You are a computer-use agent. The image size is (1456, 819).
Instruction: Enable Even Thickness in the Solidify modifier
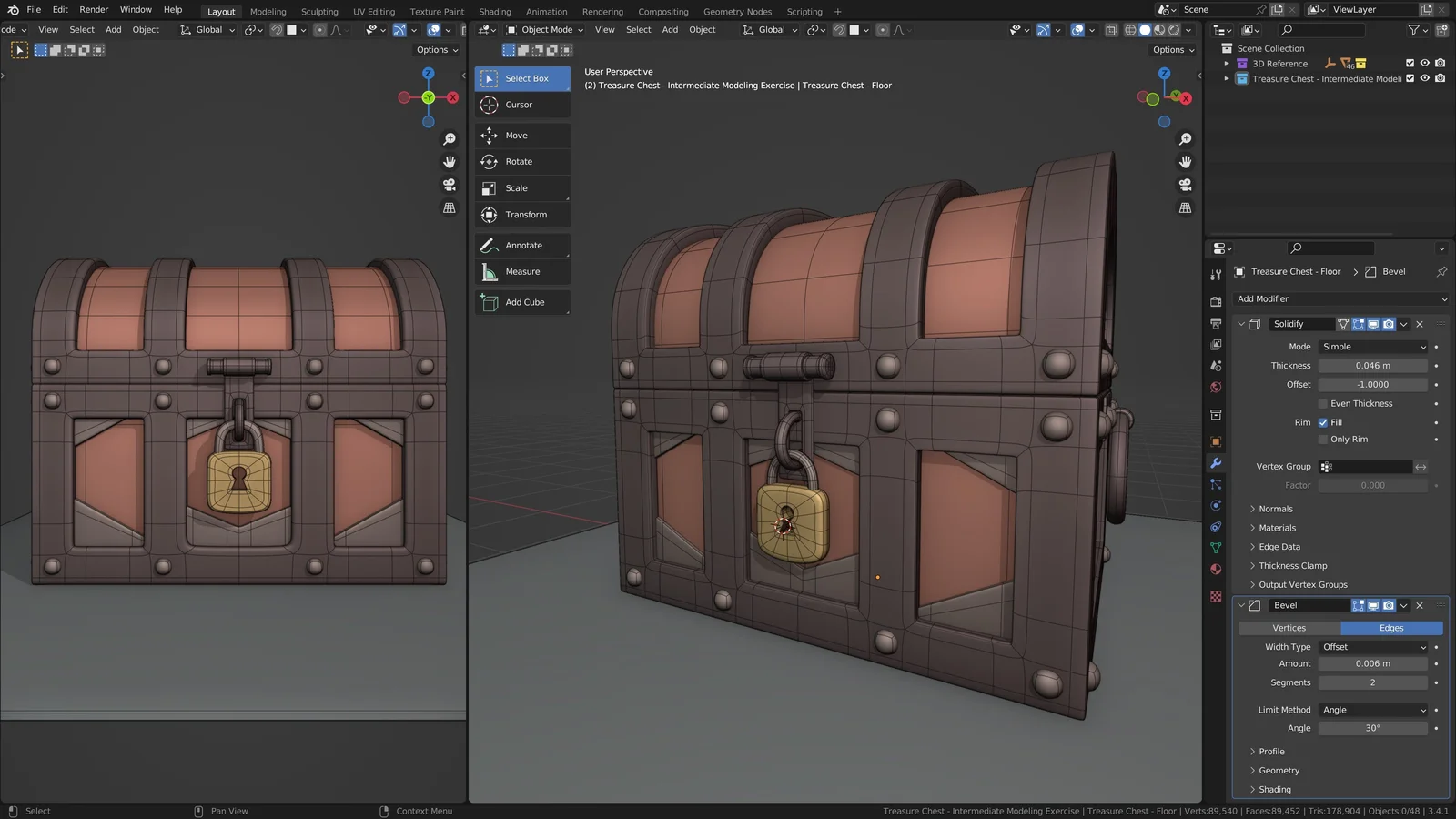click(1323, 403)
